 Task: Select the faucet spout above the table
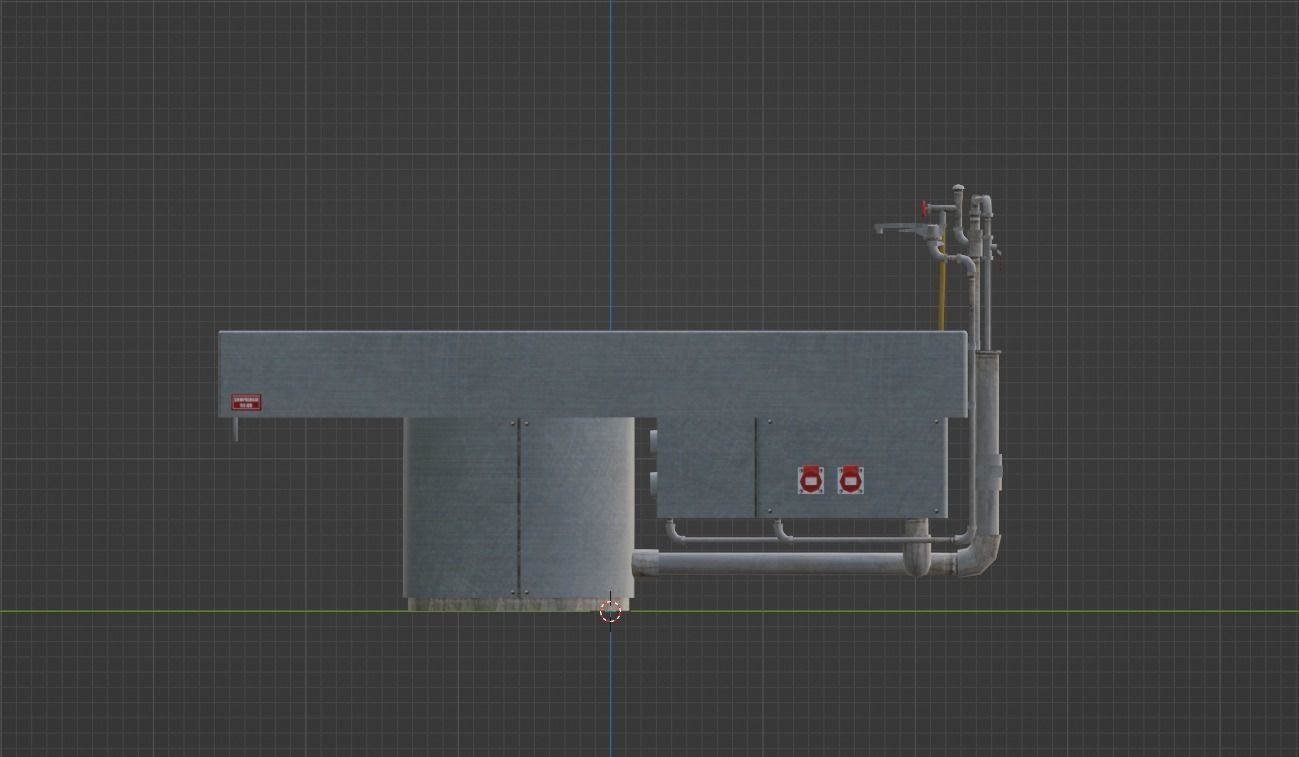click(x=907, y=231)
